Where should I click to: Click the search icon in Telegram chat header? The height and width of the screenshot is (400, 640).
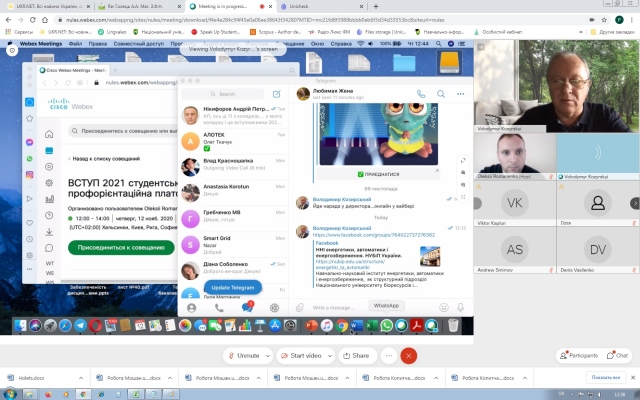coord(441,94)
